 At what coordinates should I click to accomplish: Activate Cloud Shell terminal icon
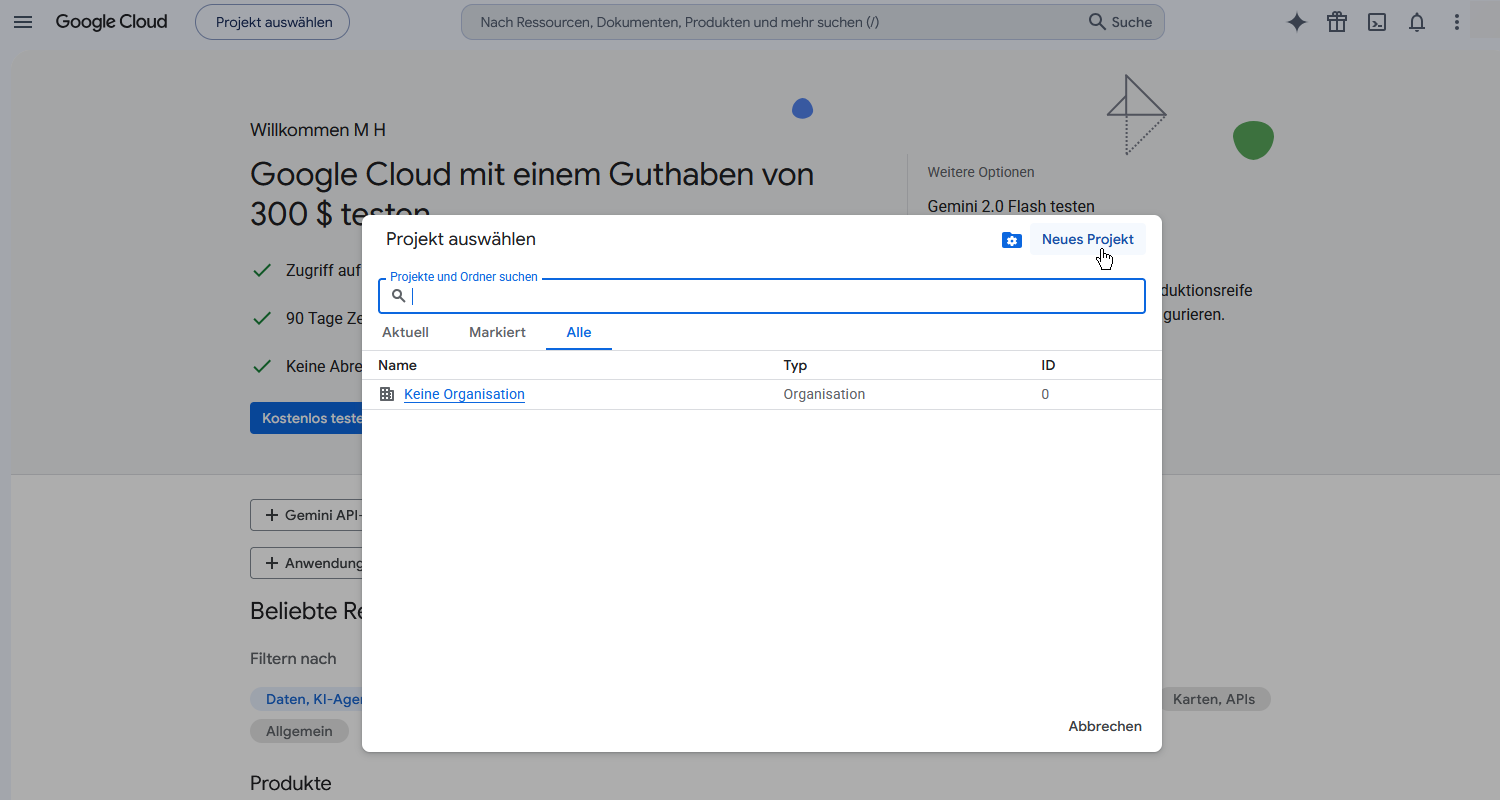[1377, 22]
